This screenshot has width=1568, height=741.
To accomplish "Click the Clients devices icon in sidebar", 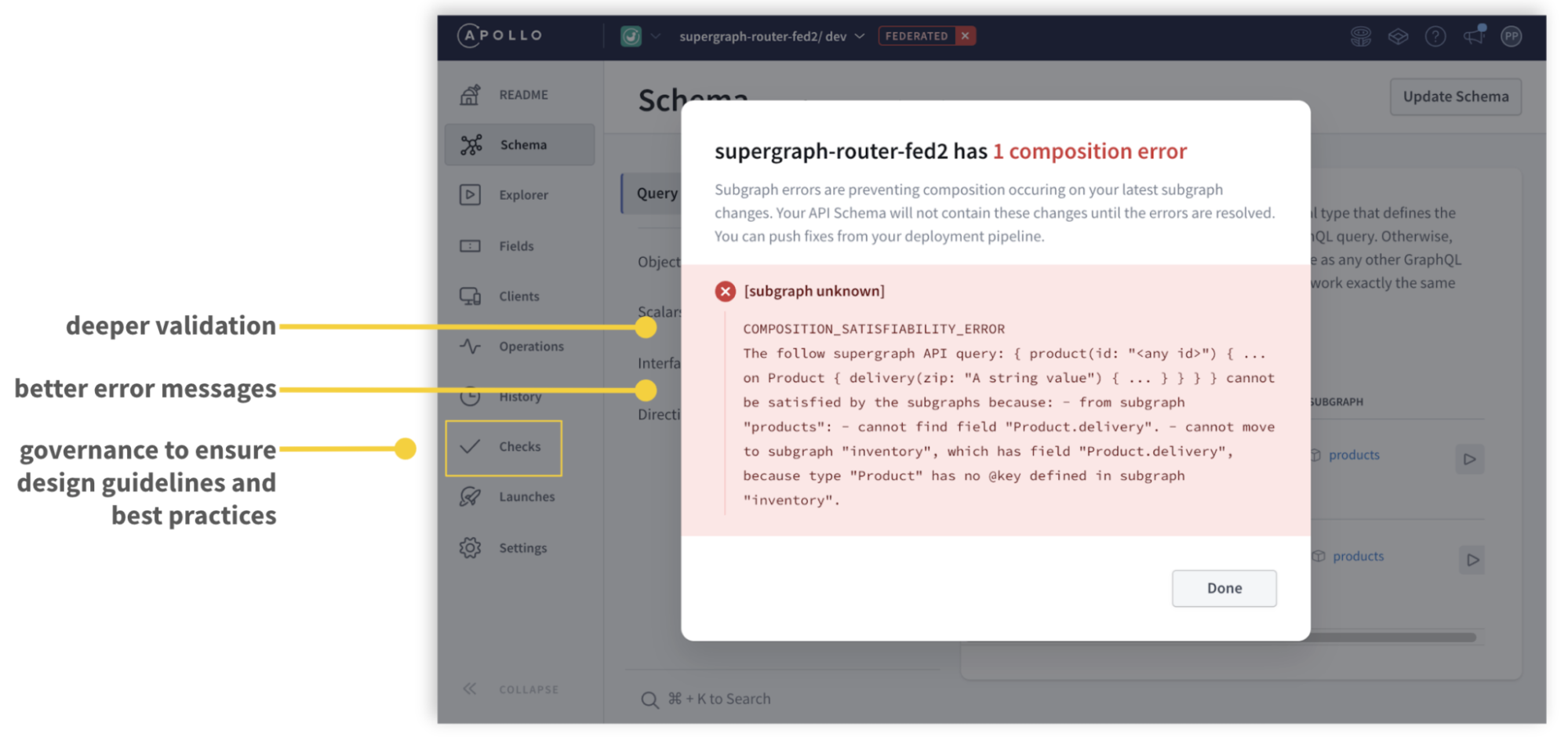I will [x=470, y=296].
